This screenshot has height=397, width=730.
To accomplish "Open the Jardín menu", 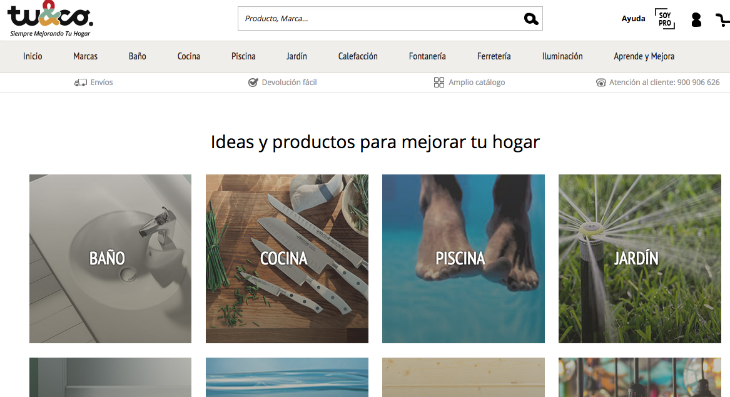I will pos(297,56).
